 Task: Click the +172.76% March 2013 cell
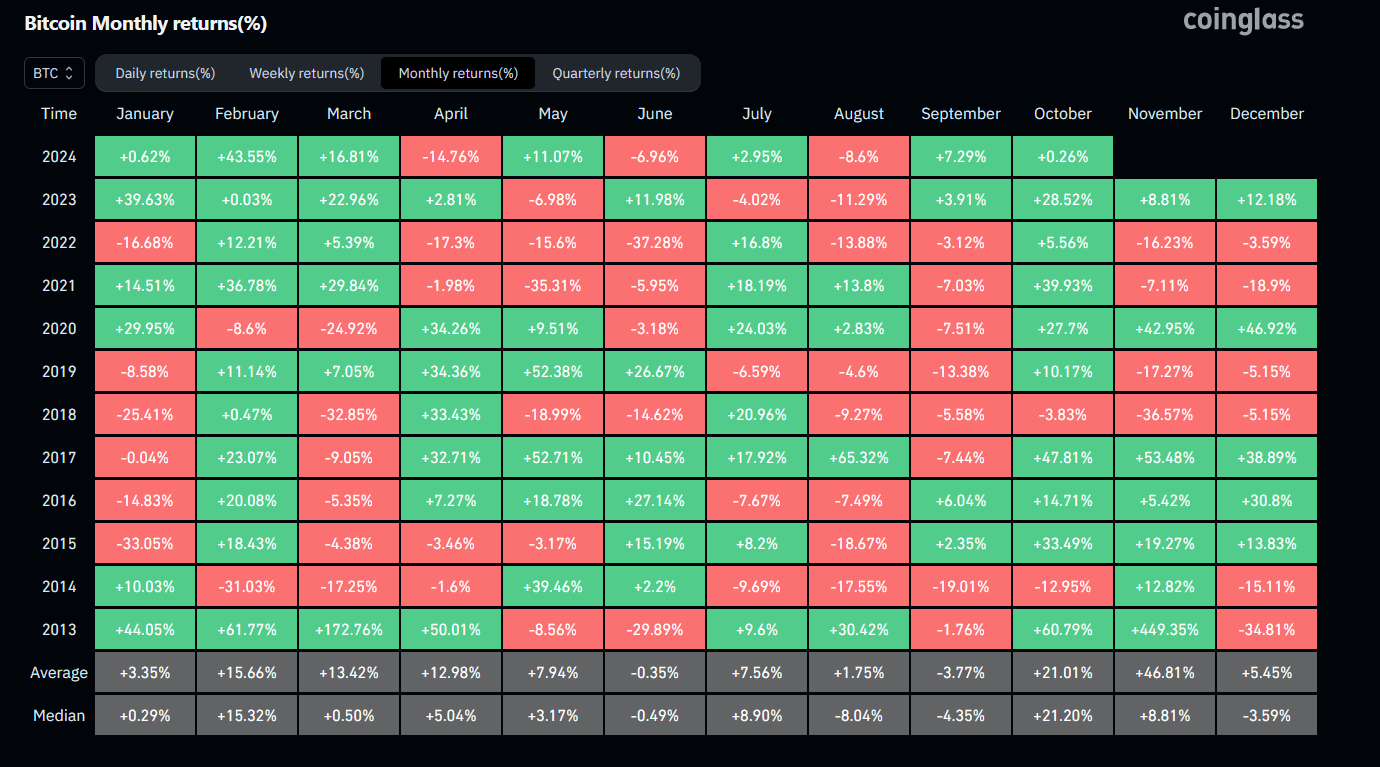coord(348,629)
